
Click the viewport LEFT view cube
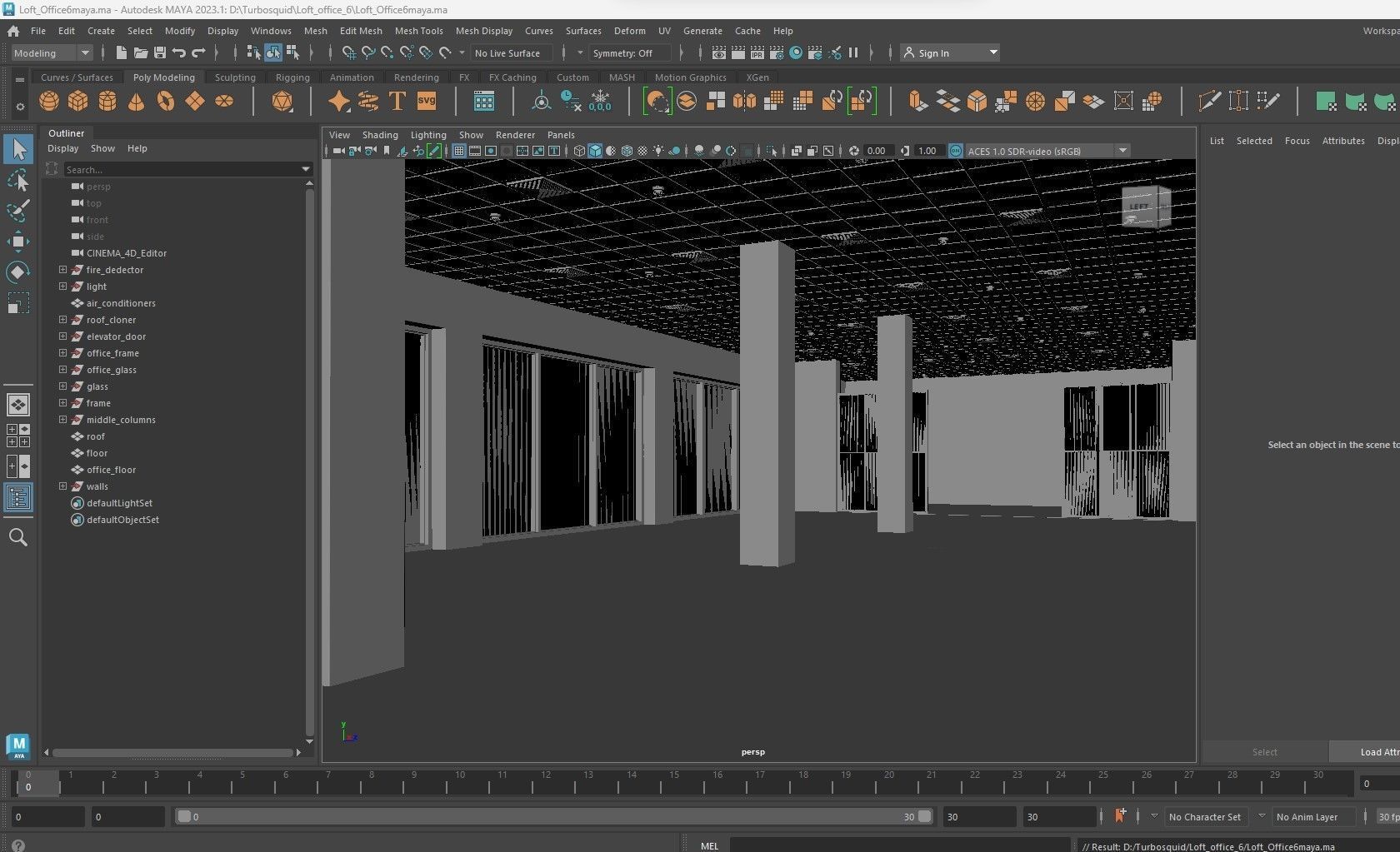tap(1147, 207)
